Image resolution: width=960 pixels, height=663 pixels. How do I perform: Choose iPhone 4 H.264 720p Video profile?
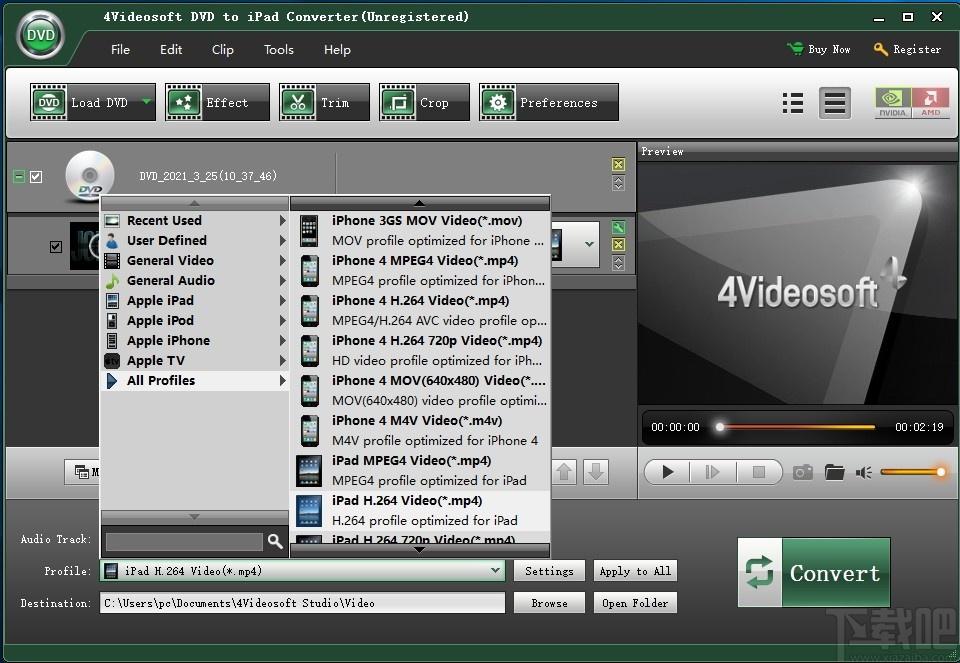(421, 351)
